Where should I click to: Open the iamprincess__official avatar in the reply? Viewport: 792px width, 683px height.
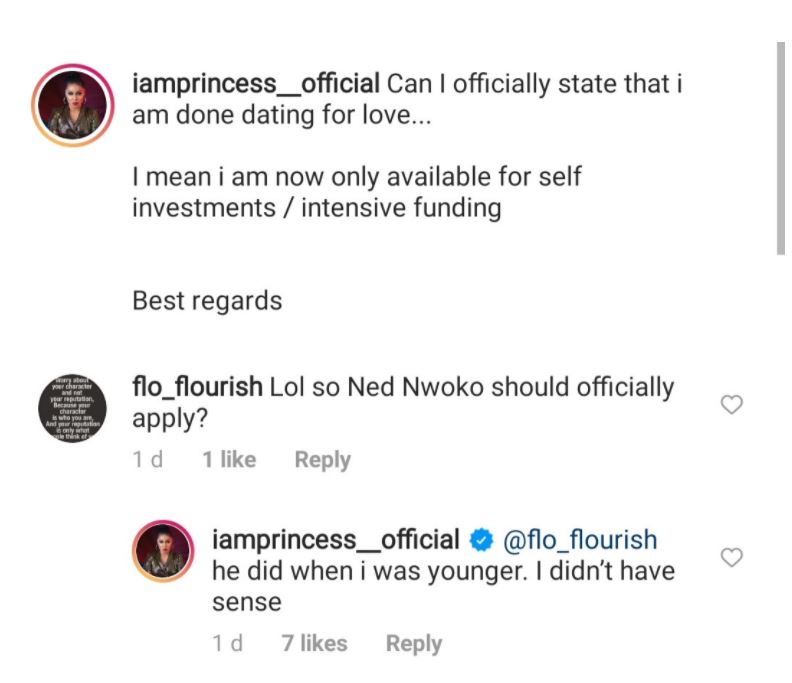(x=162, y=553)
